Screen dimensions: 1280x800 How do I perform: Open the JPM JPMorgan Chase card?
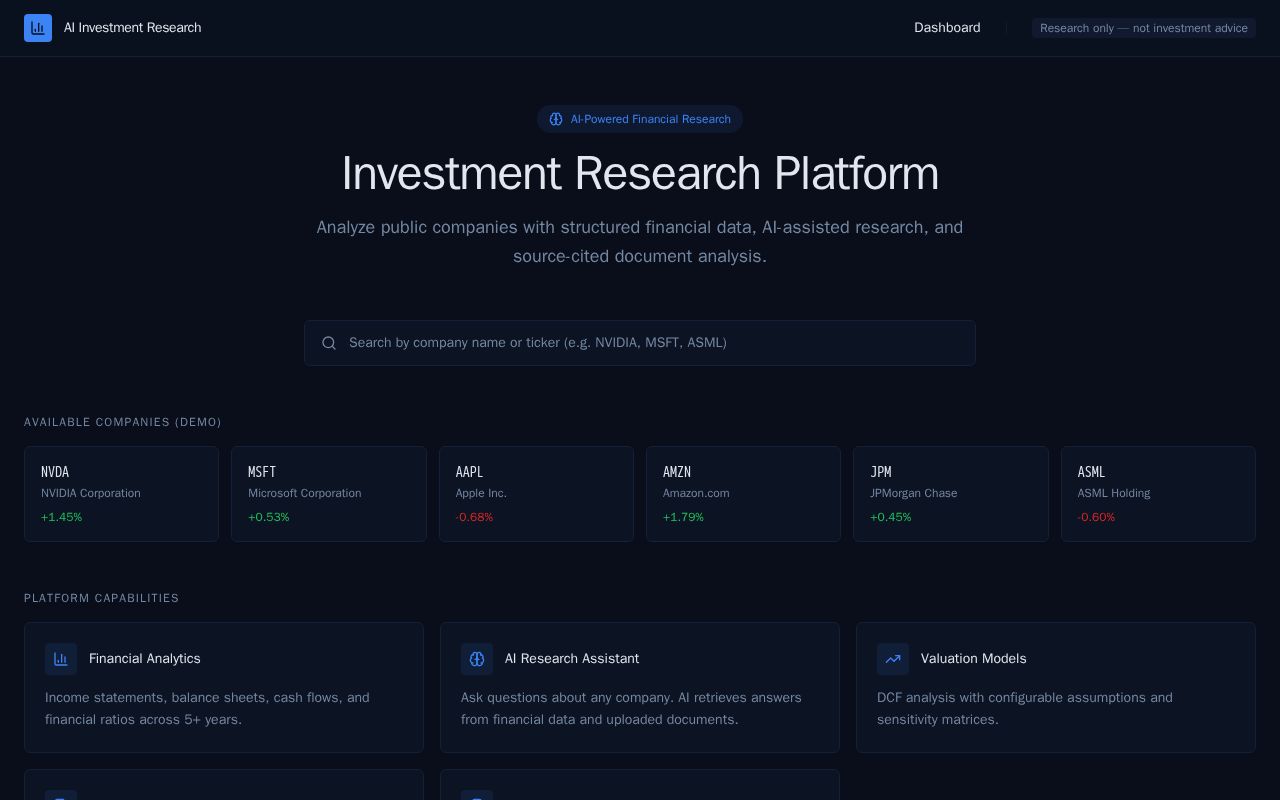[x=951, y=494]
